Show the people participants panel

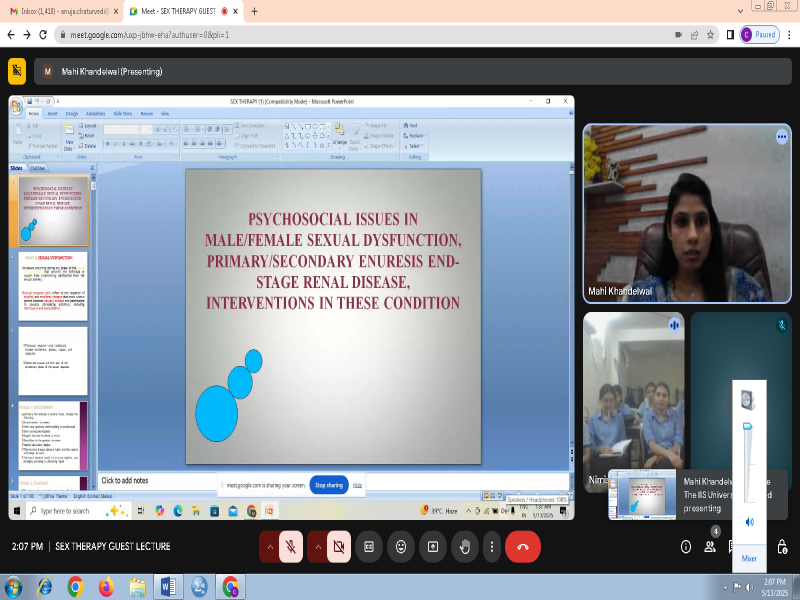coord(710,547)
